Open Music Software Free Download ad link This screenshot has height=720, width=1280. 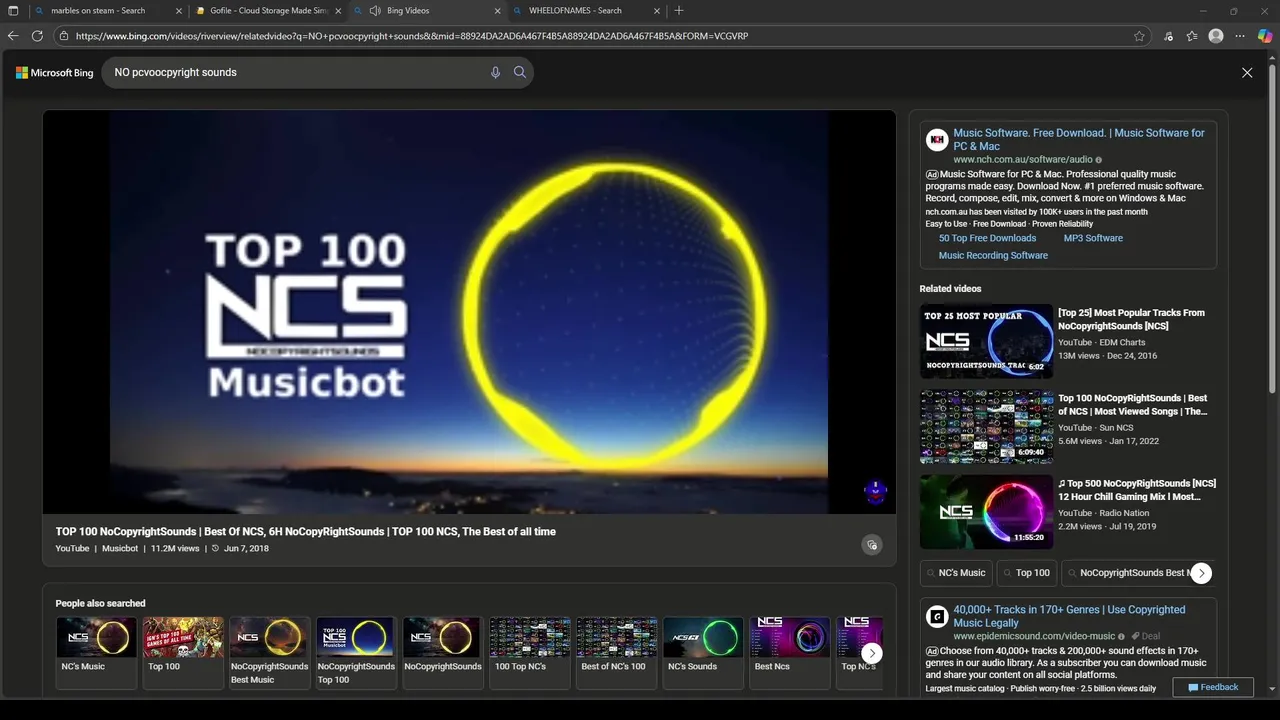coord(1079,139)
